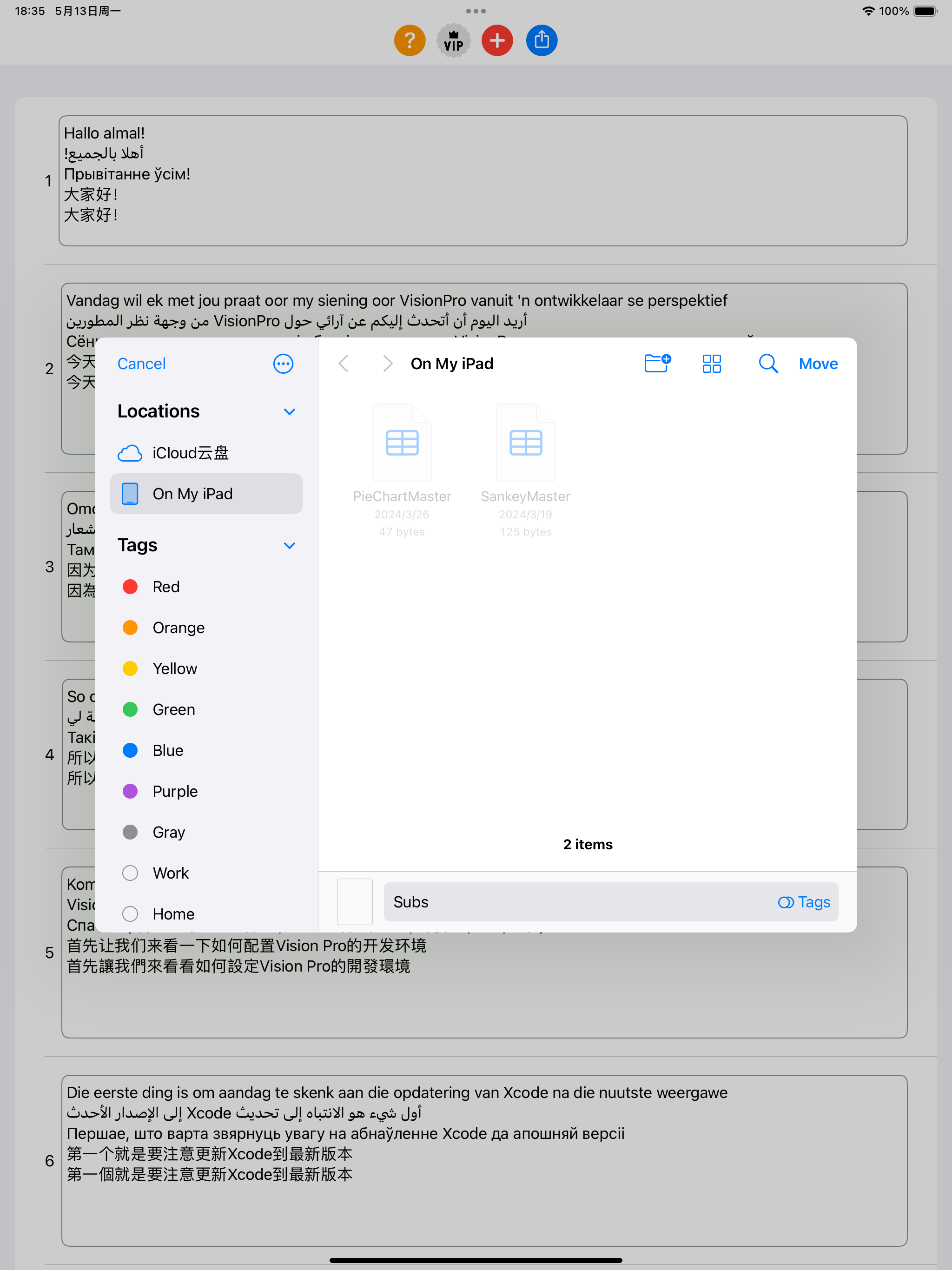Viewport: 952px width, 1270px height.
Task: Click the multitasking three dots at top
Action: pyautogui.click(x=476, y=11)
